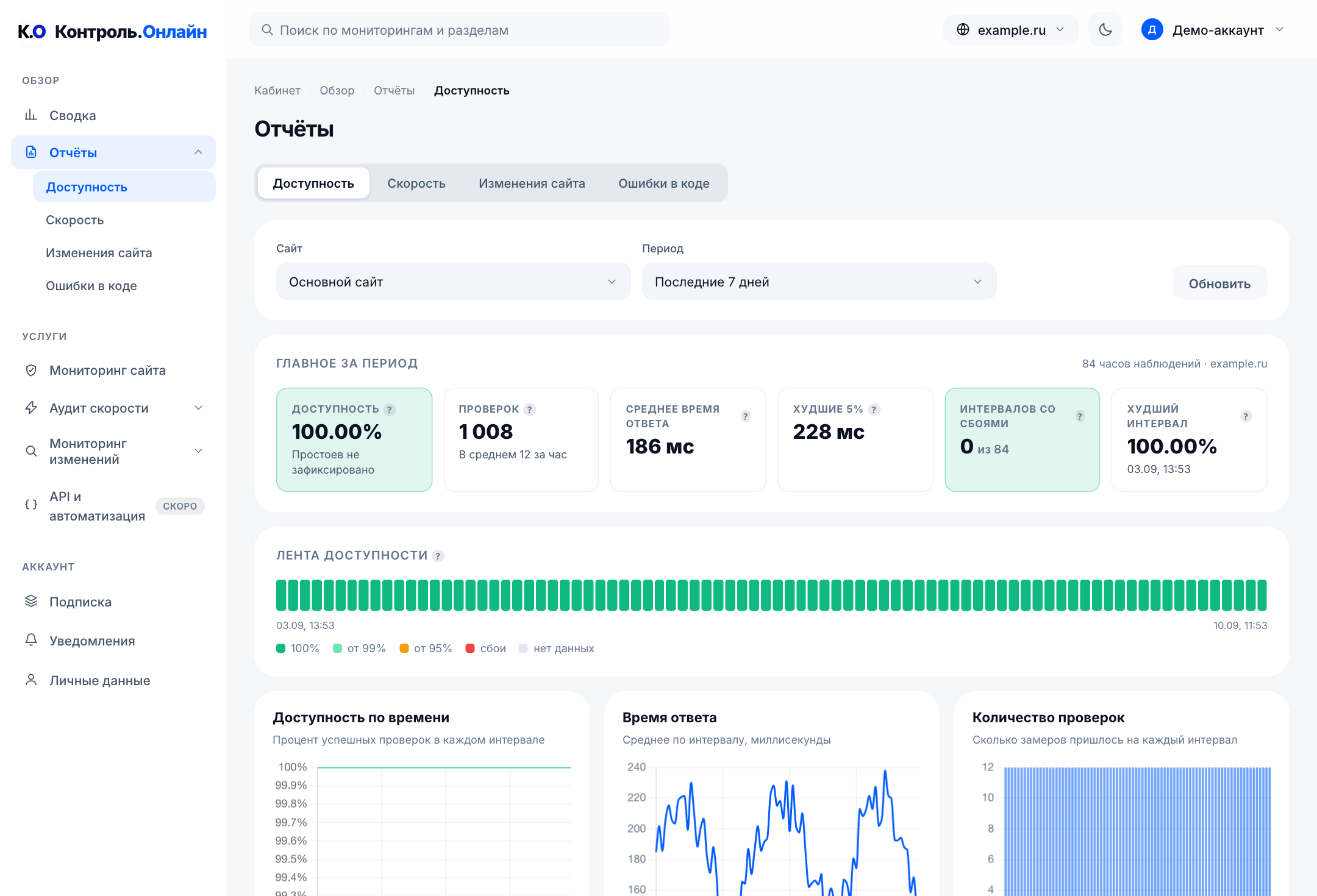Click the Отчёты document icon
The image size is (1317, 896).
pos(31,152)
